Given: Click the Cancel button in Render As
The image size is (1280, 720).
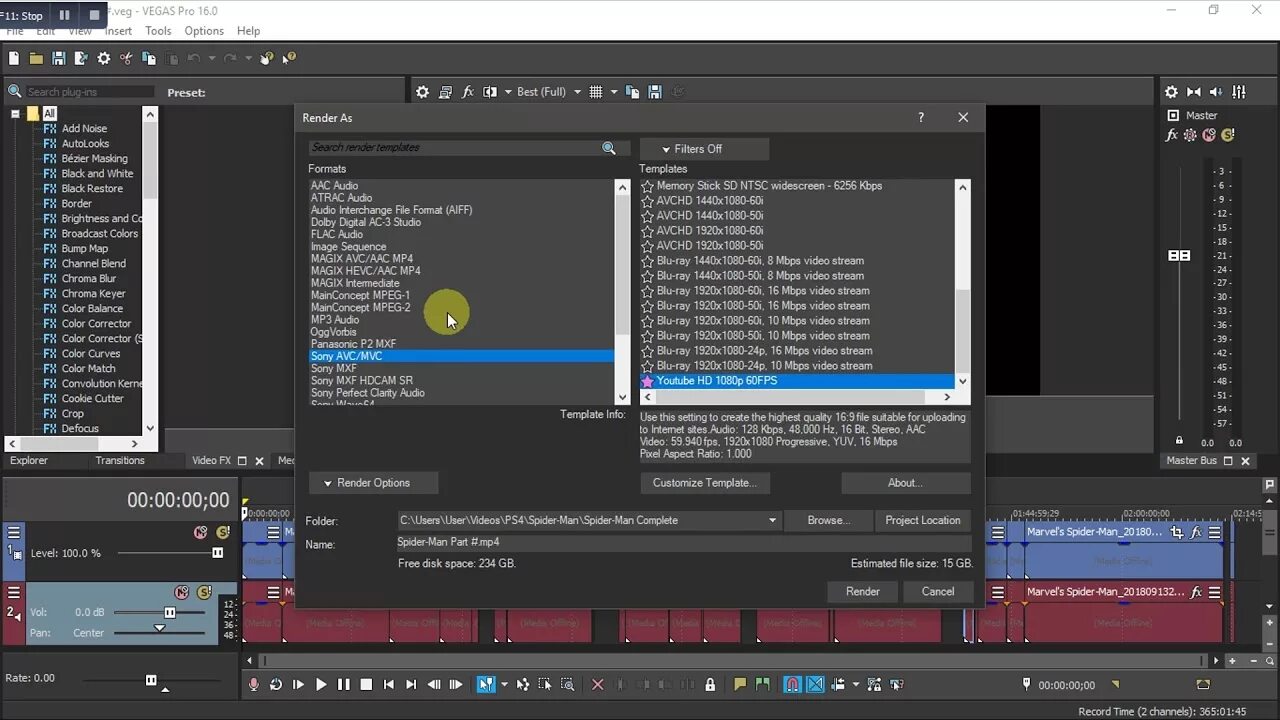Looking at the screenshot, I should 938,591.
